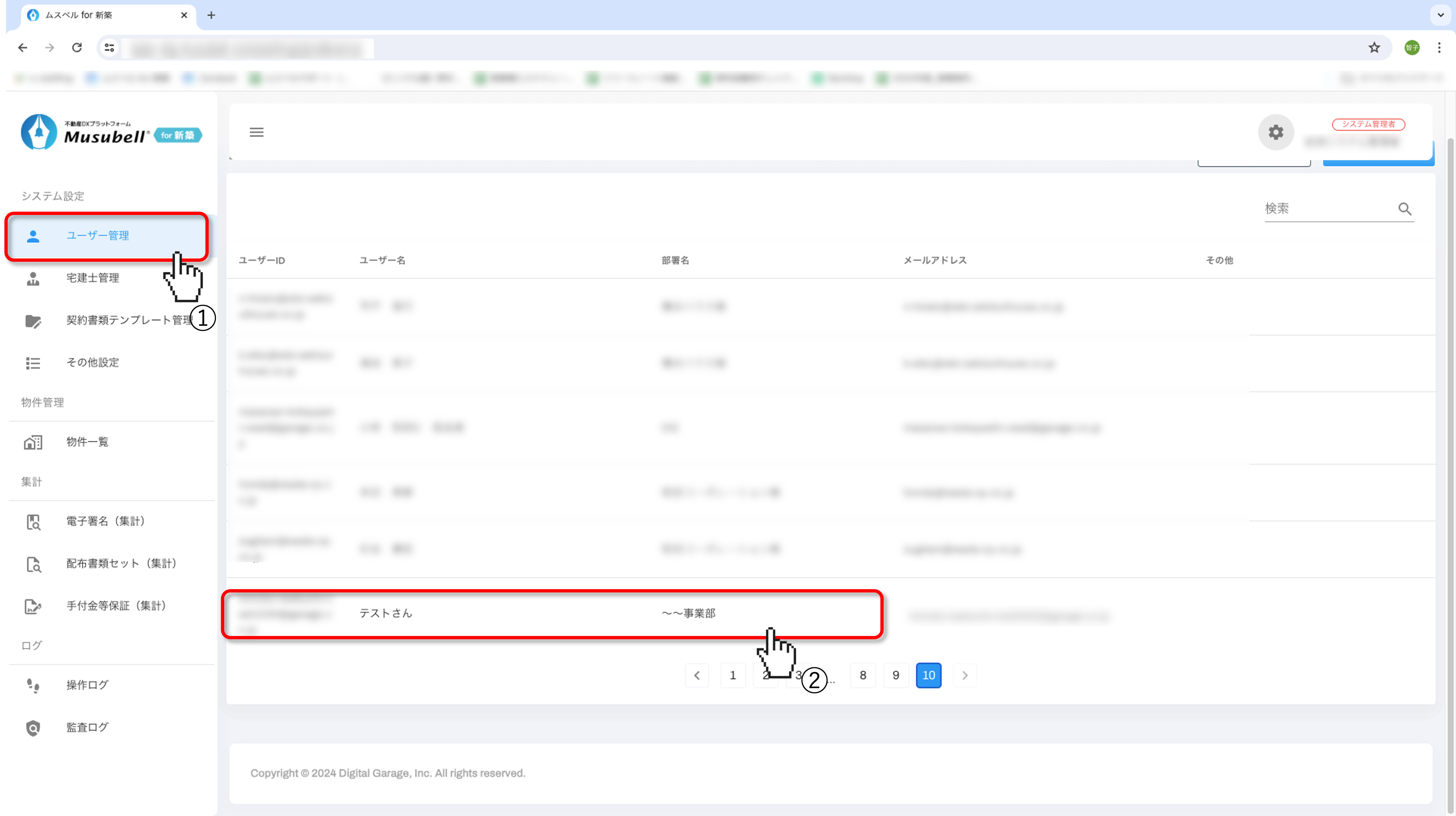Open 電子署名（集計） in the sidebar
The image size is (1456, 816).
[x=105, y=521]
